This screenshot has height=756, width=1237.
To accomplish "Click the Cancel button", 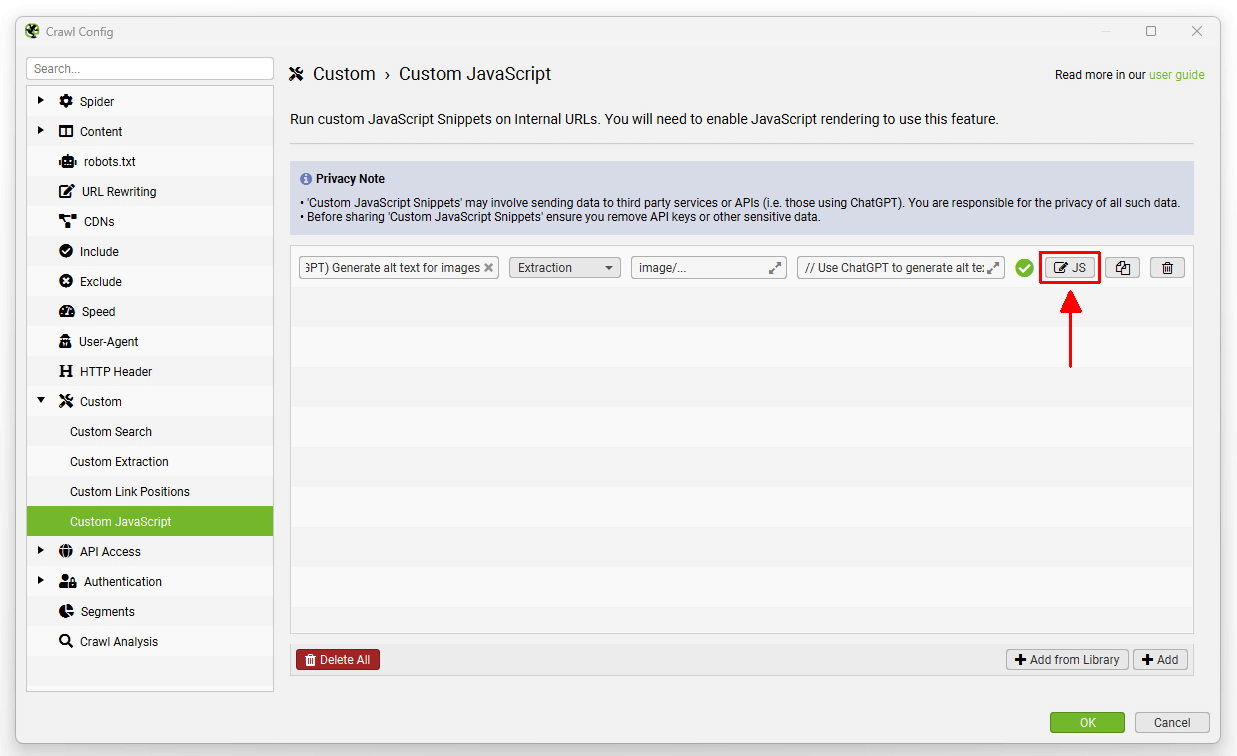I will [x=1172, y=722].
